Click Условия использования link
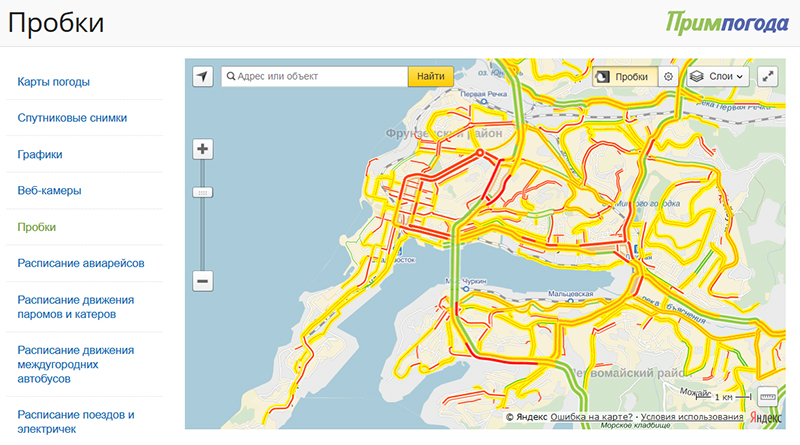This screenshot has width=800, height=445. tap(692, 417)
